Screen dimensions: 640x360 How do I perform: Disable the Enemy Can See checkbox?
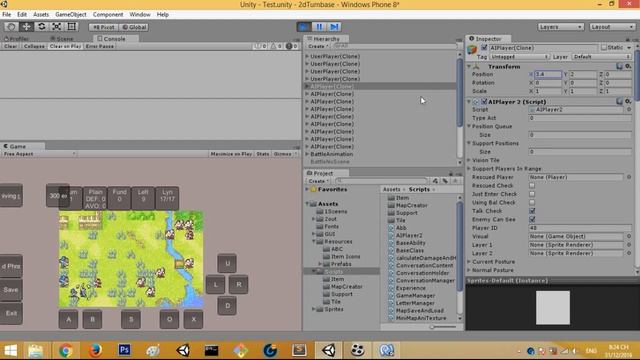click(532, 220)
